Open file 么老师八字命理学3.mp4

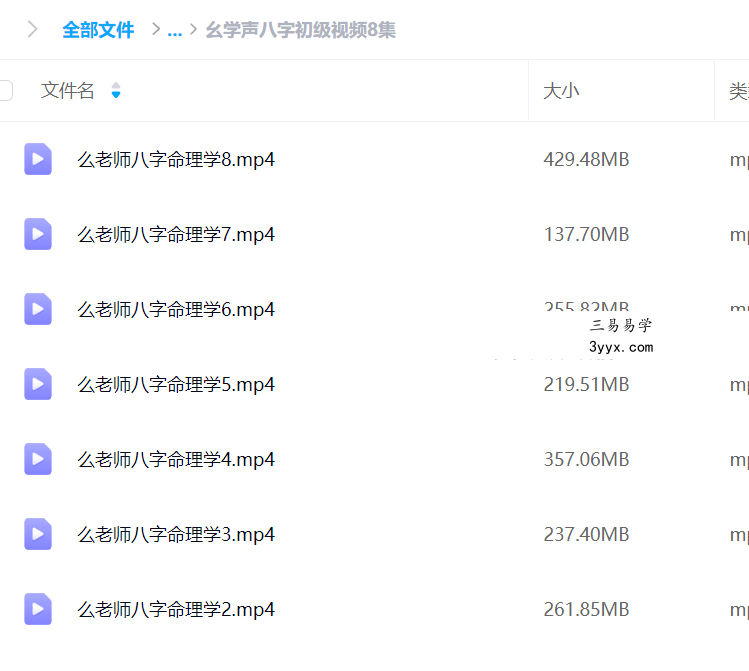pos(176,534)
